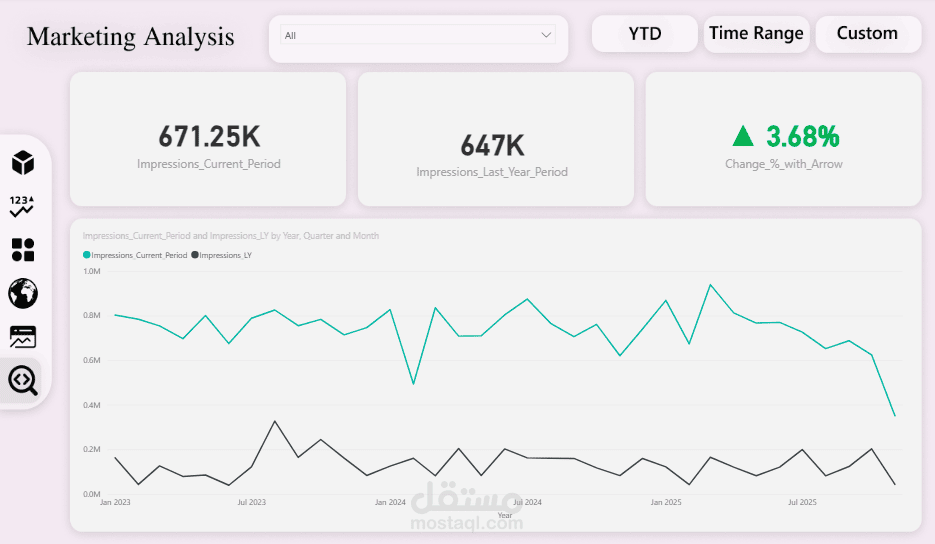Click the 0.2M y-axis label

tap(92, 449)
